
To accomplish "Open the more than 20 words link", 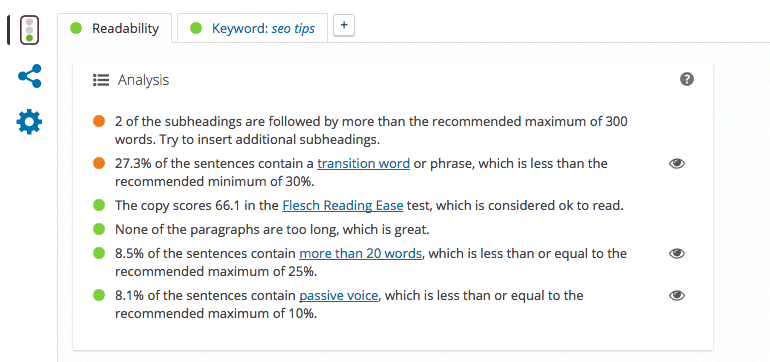I will (x=360, y=253).
